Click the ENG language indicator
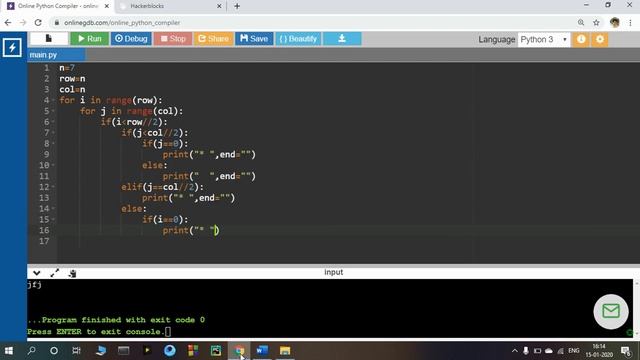Screen dimensions: 640x360 pyautogui.click(x=573, y=351)
